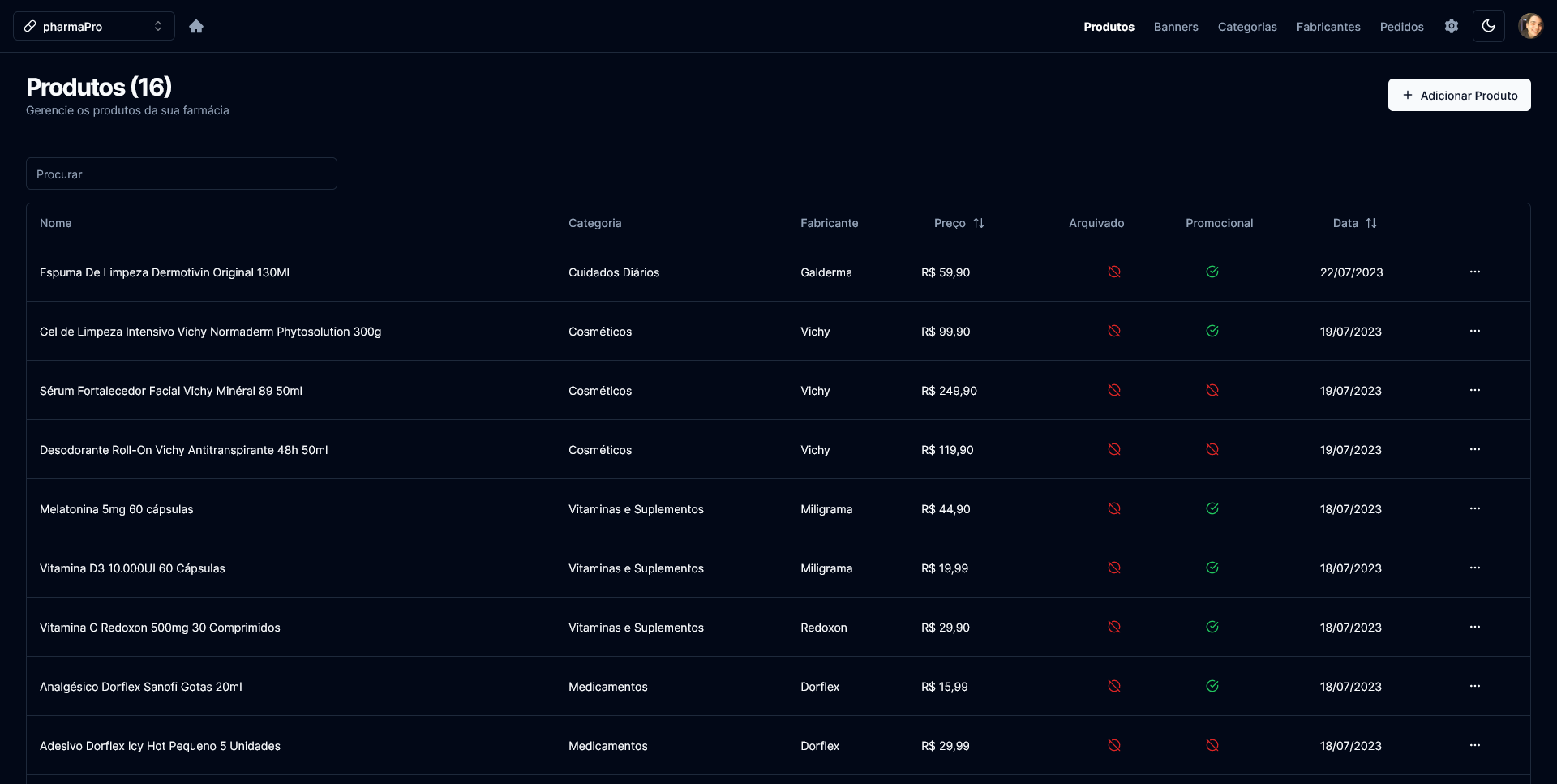
Task: Click archived status icon of Sérum Fortalecedor
Action: coord(1114,390)
